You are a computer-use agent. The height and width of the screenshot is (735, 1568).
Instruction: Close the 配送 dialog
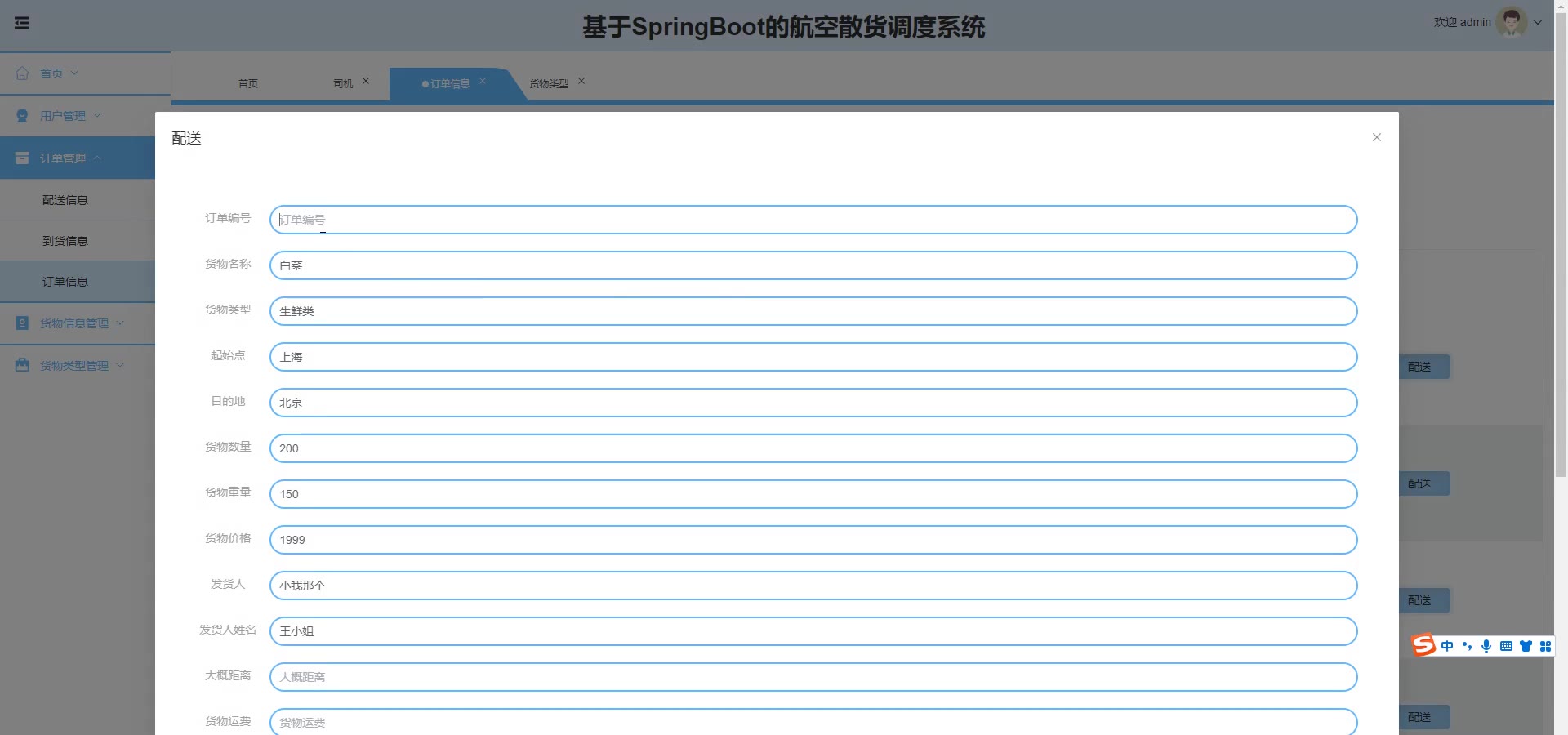(x=1377, y=137)
